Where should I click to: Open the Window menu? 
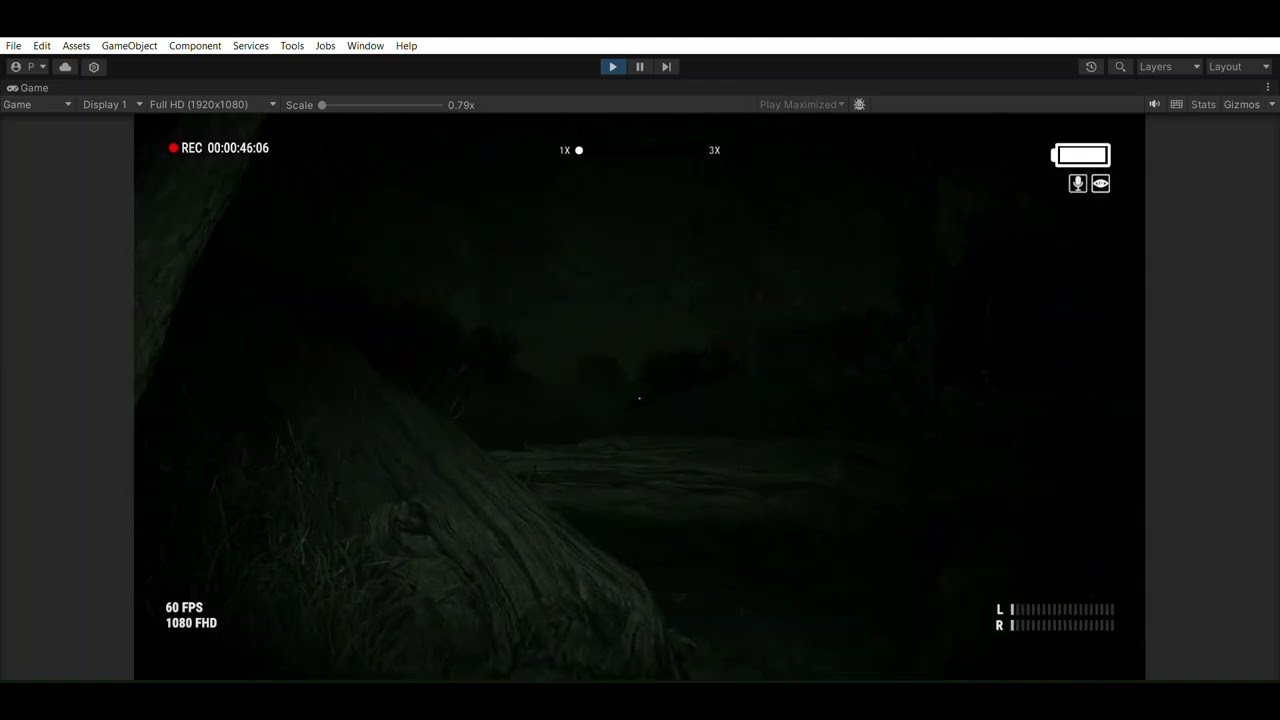click(366, 46)
